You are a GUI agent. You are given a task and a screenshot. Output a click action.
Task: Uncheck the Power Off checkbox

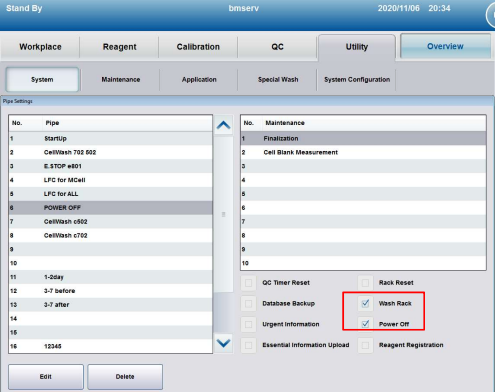click(x=365, y=324)
